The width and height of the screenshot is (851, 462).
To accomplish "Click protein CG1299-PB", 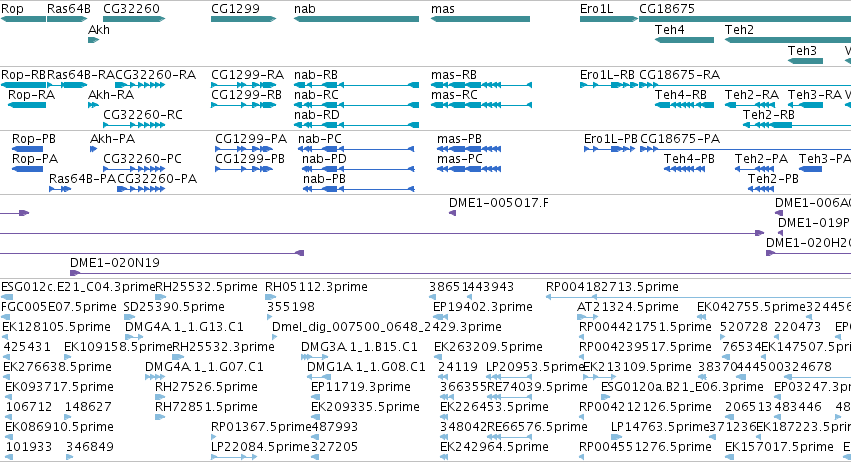I will pyautogui.click(x=250, y=159).
